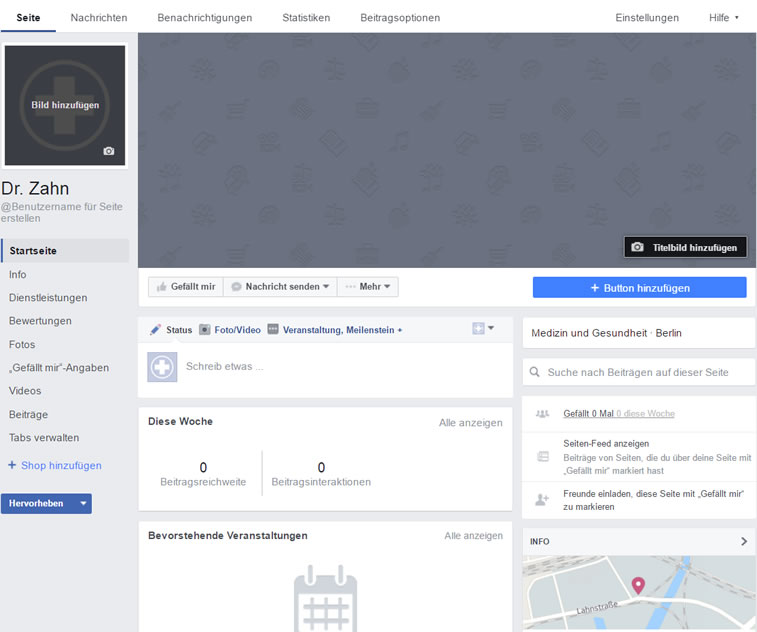The width and height of the screenshot is (757, 632).
Task: Click the large calendar placeholder icon
Action: tap(325, 599)
